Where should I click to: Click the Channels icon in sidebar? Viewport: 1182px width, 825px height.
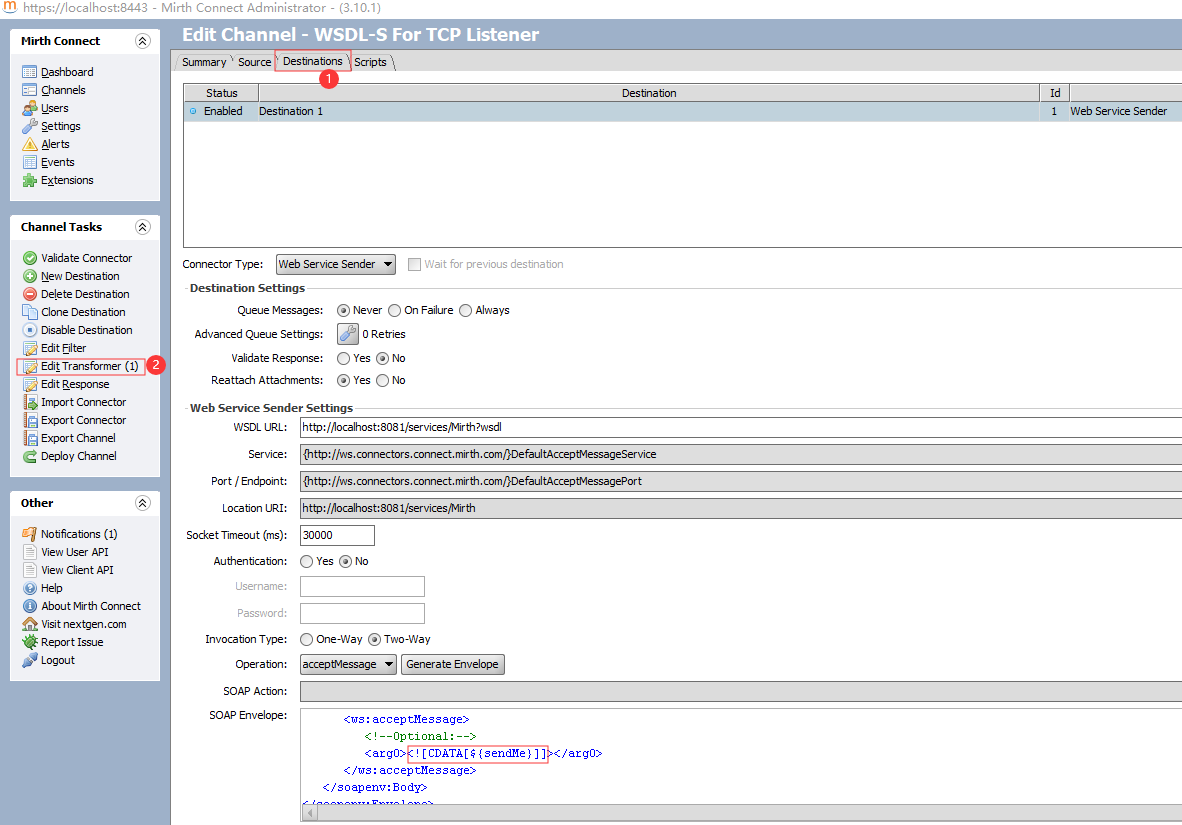(x=29, y=90)
